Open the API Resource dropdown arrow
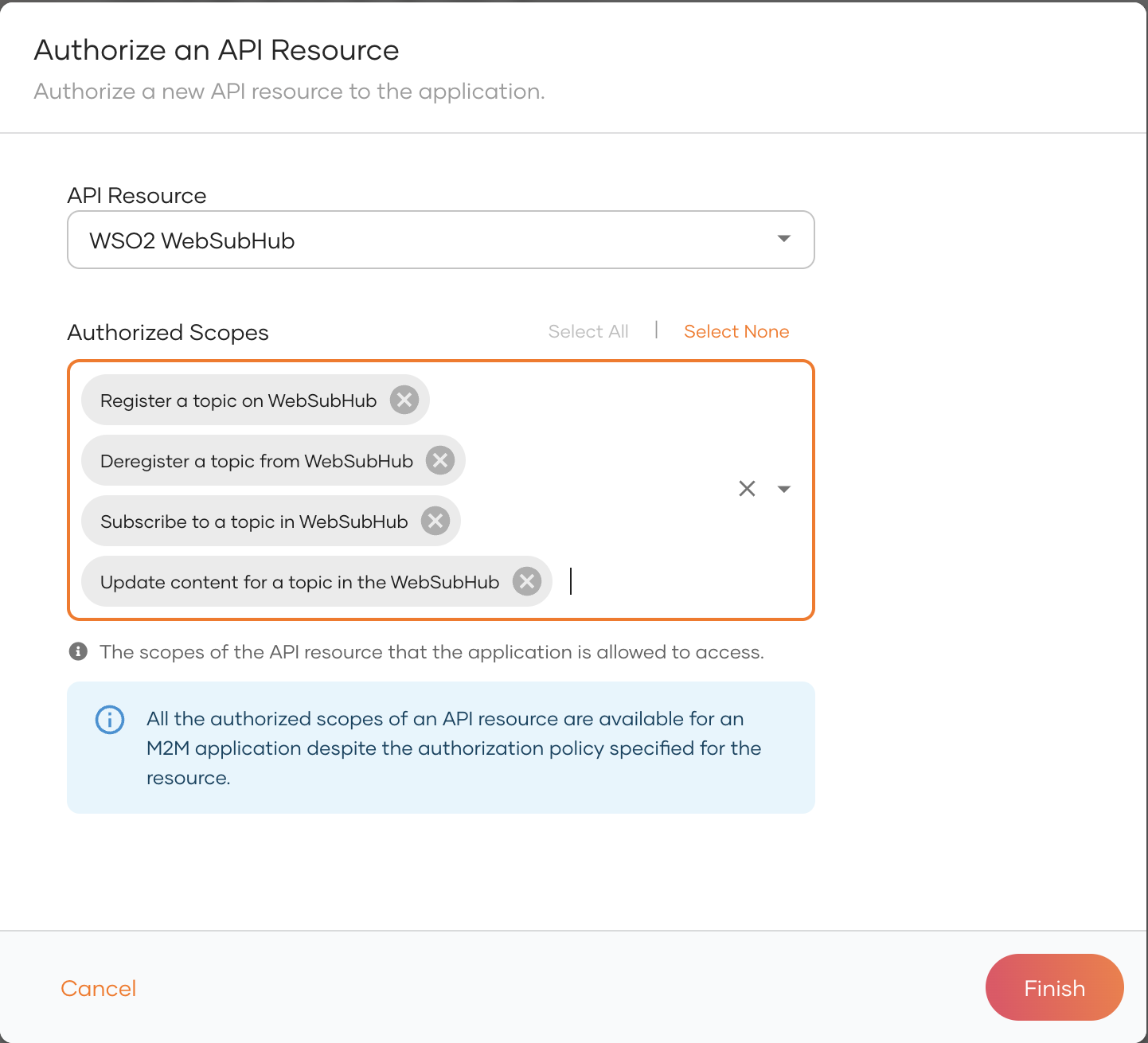Image resolution: width=1148 pixels, height=1043 pixels. coord(784,239)
